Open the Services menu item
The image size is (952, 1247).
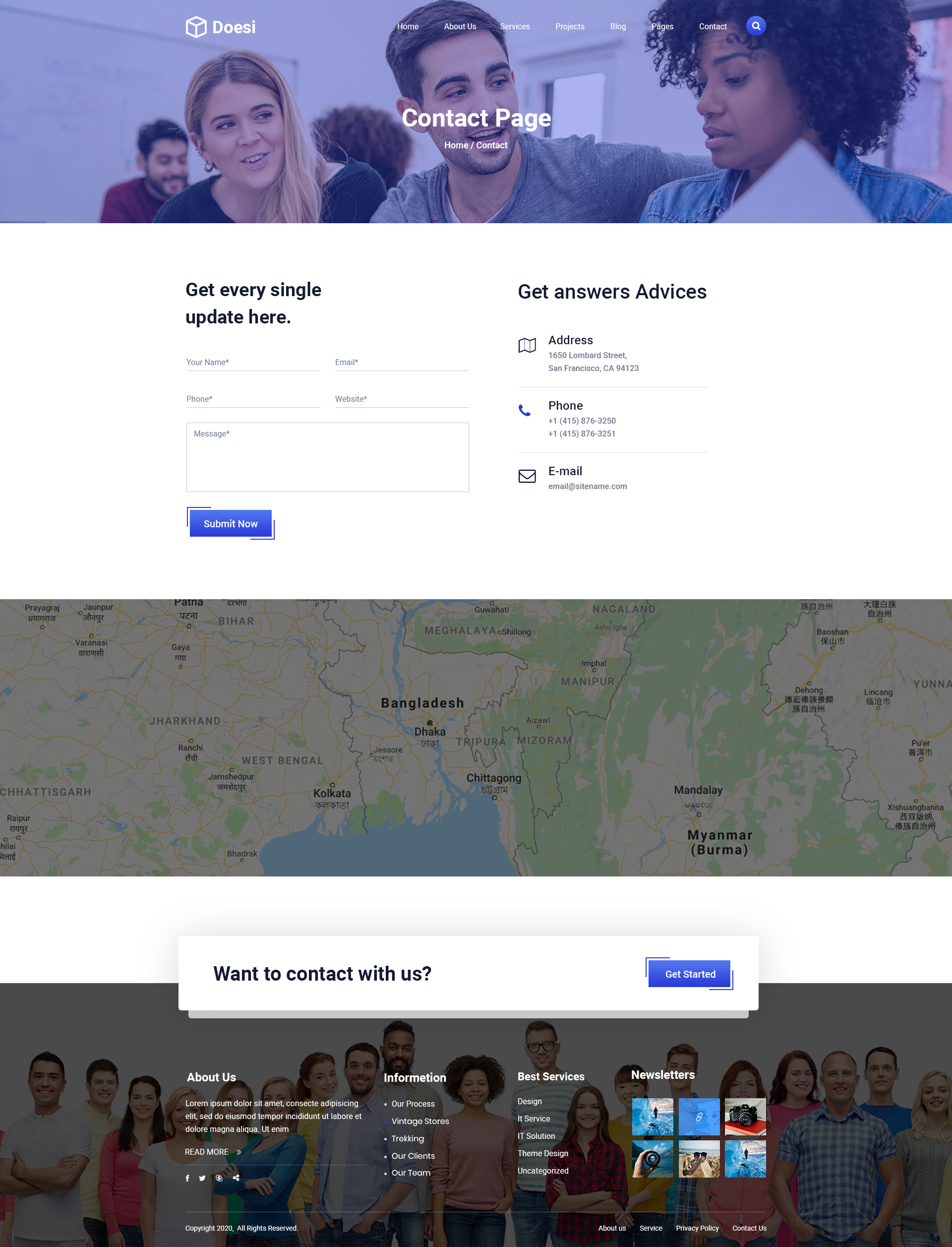515,27
